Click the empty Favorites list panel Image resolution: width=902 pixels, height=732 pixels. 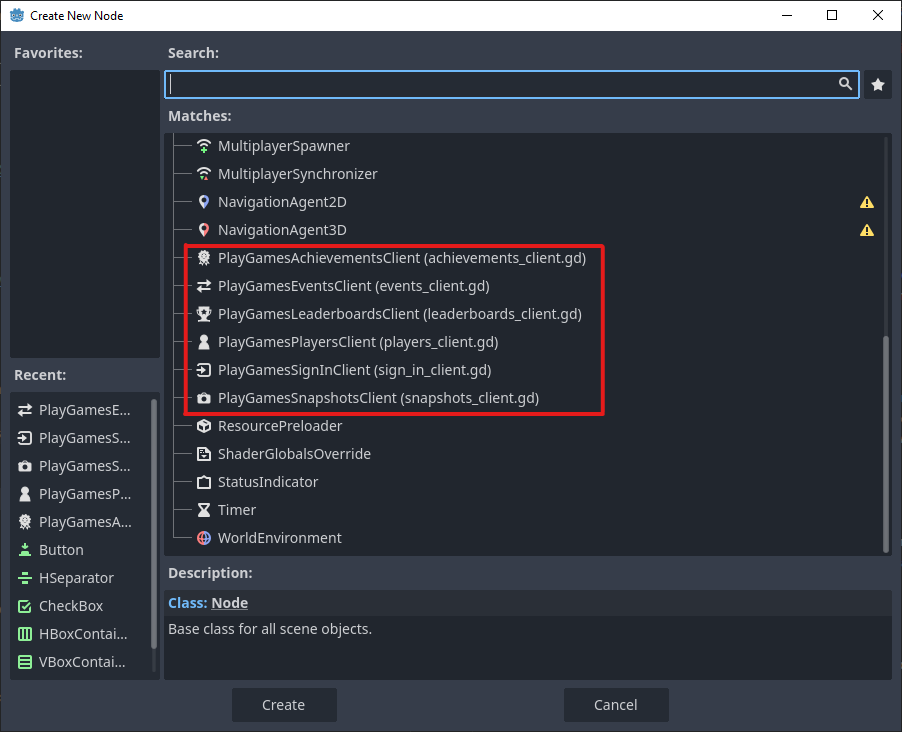pos(85,214)
